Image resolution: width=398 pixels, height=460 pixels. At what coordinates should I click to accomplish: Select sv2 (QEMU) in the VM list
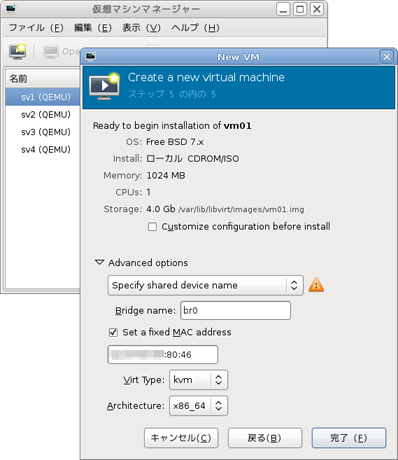43,115
